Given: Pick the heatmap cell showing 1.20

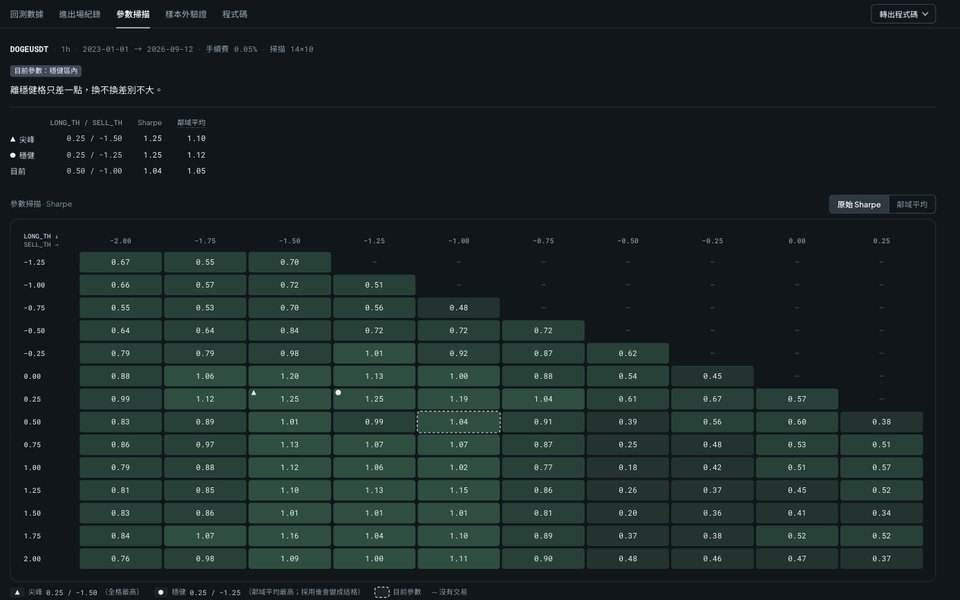Looking at the screenshot, I should (290, 376).
